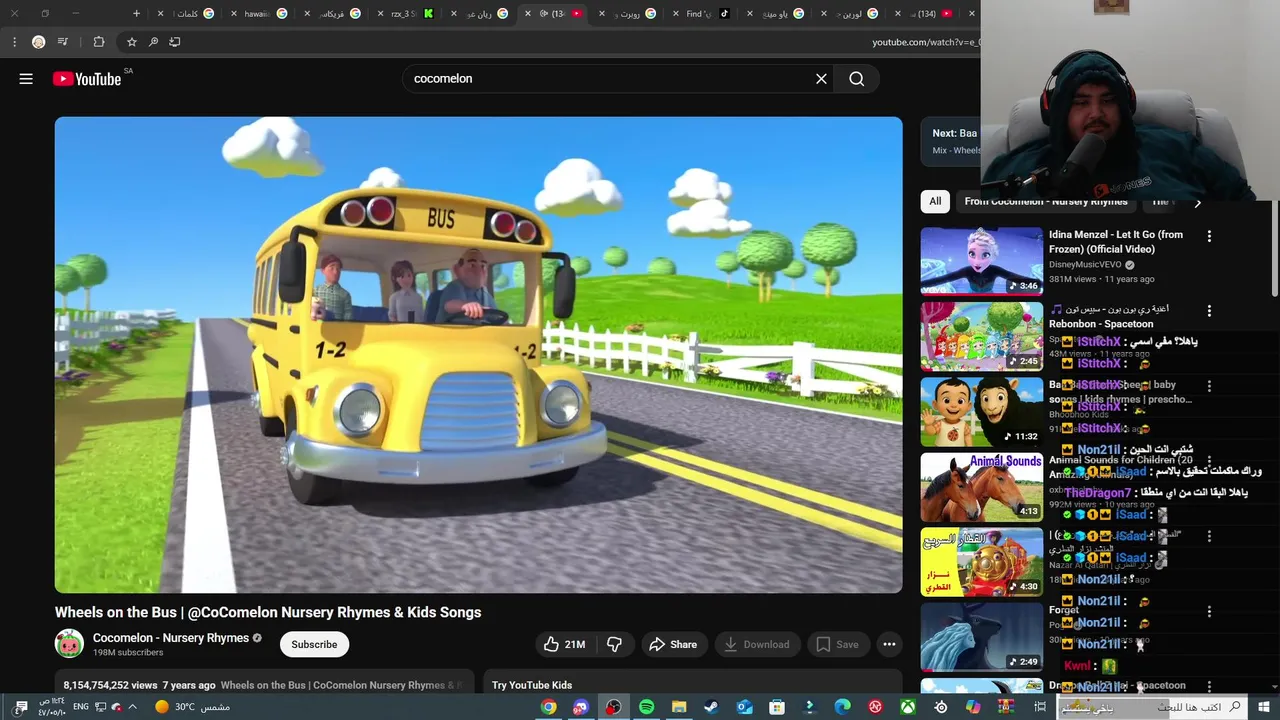Open the YouTube guide hamburger menu
1280x720 pixels.
(26, 79)
